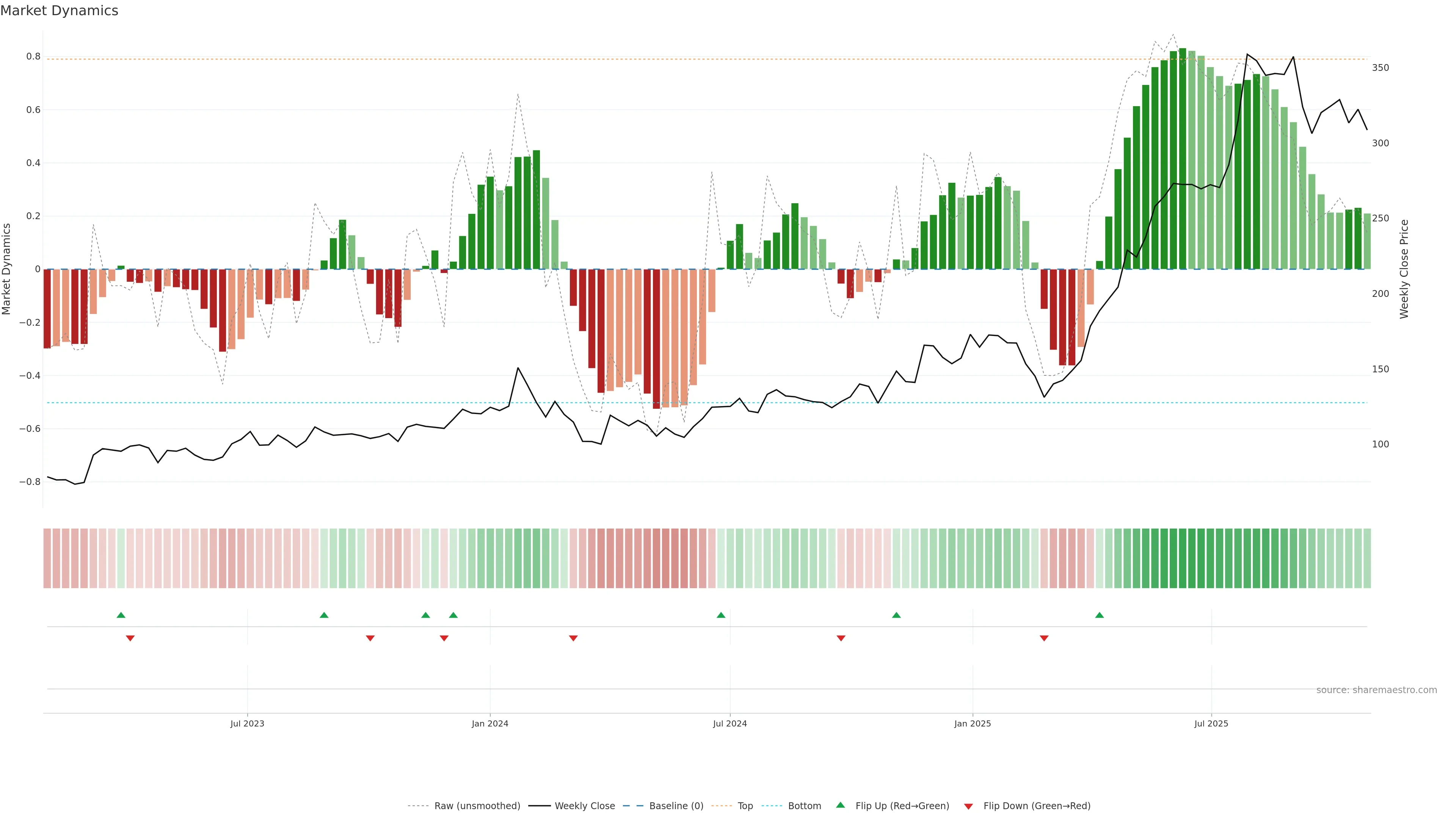Click the Jul 2025 x-axis label
The image size is (1456, 819).
[x=1211, y=723]
